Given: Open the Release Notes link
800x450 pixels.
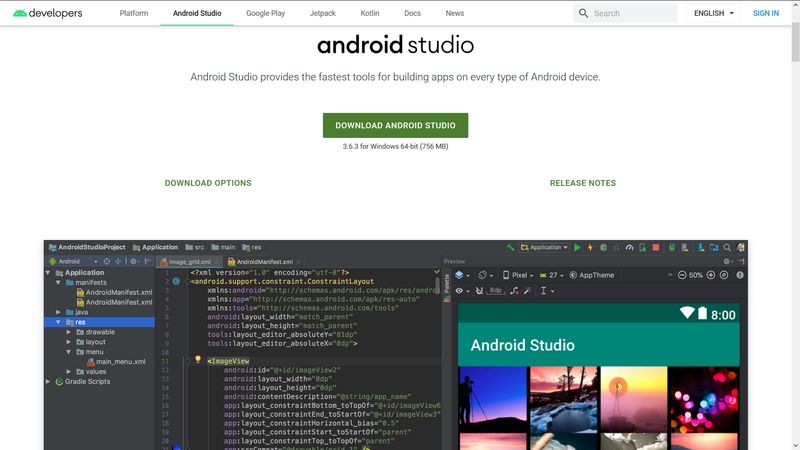Looking at the screenshot, I should (x=583, y=183).
